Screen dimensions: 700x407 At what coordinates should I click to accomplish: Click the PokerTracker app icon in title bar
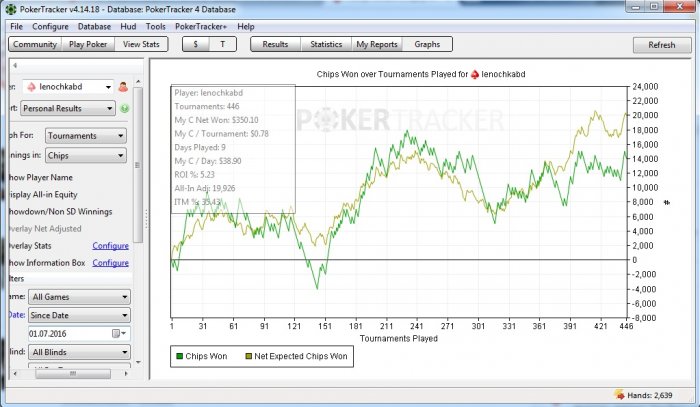(11, 9)
